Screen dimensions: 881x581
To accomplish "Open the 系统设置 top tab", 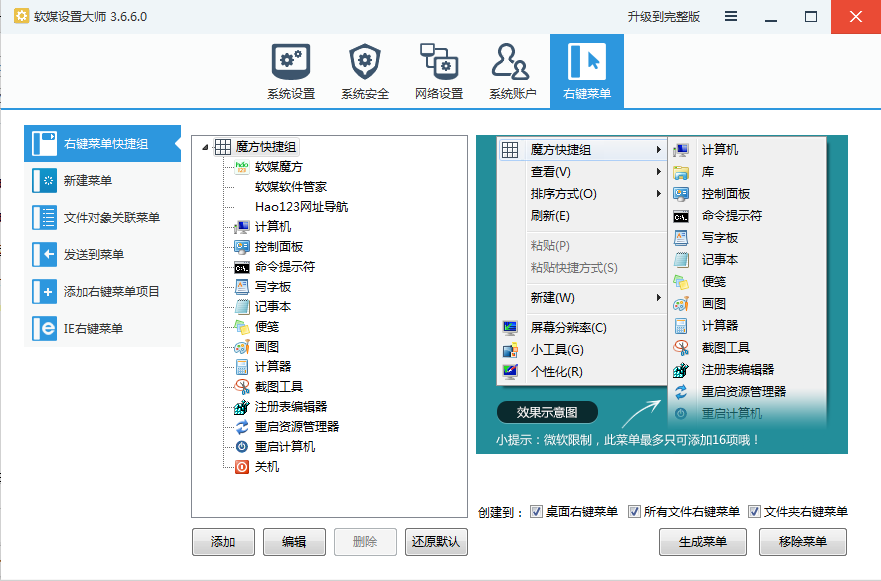I will point(290,71).
